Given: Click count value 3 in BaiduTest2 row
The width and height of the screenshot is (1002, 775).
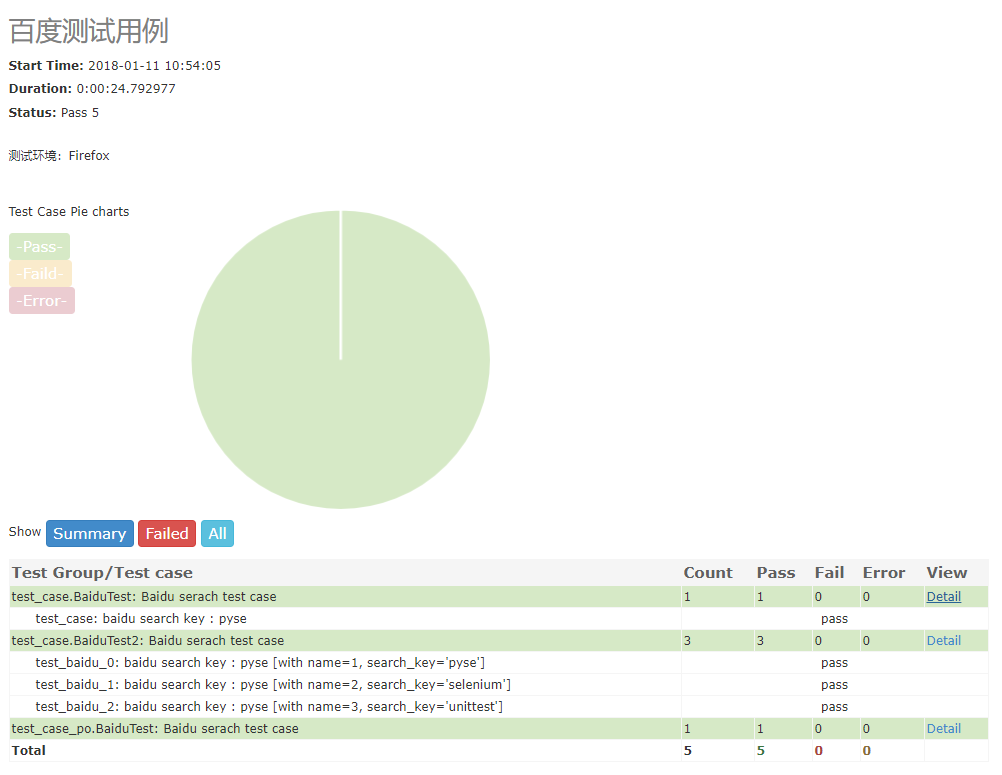Looking at the screenshot, I should tap(687, 641).
